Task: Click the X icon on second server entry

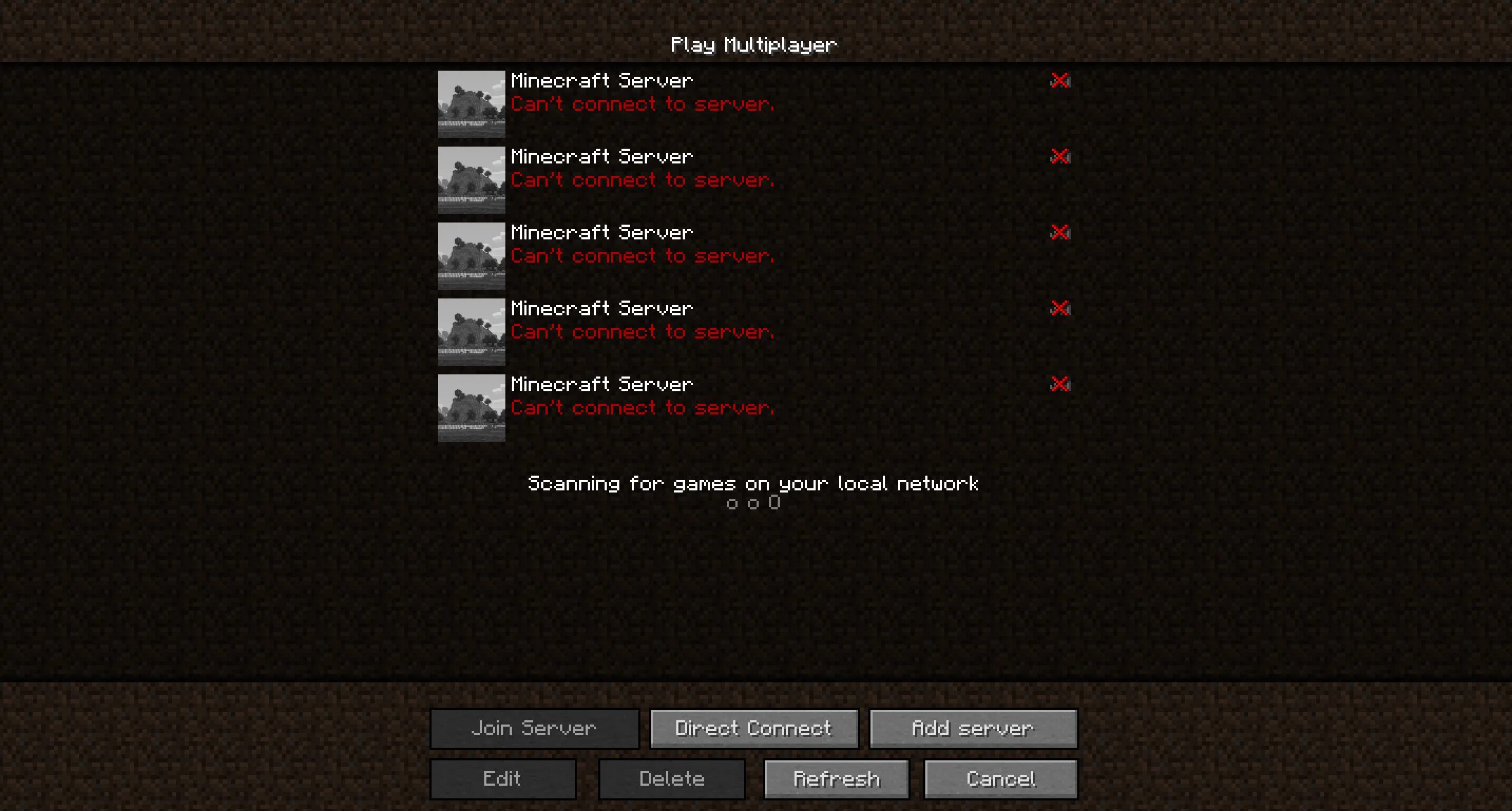Action: coord(1058,156)
